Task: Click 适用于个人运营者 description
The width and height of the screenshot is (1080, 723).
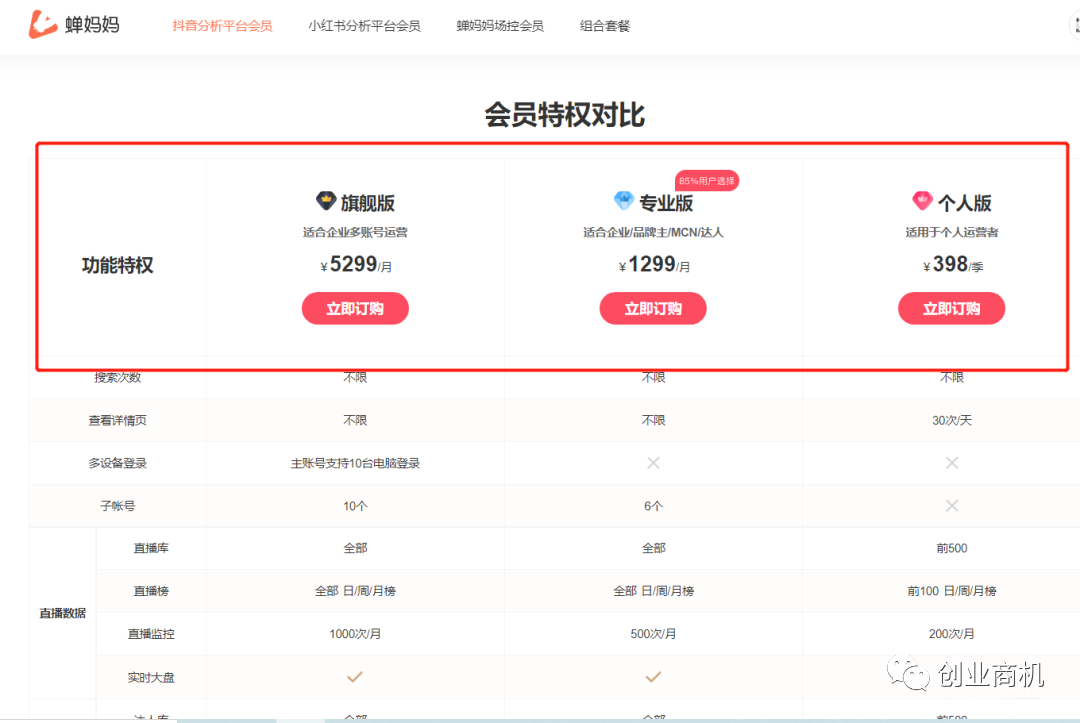Action: coord(951,232)
